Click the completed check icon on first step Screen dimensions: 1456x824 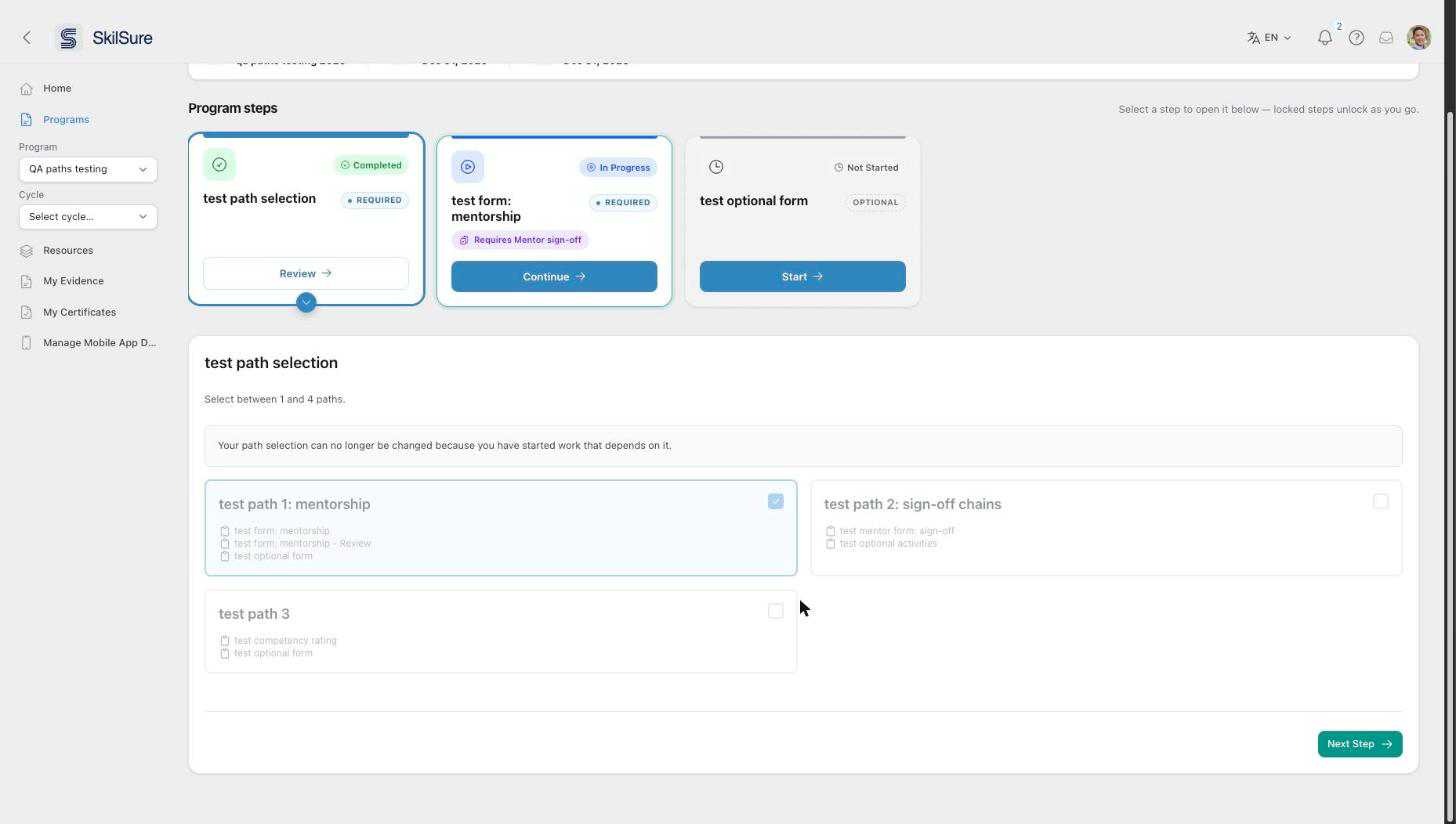(x=219, y=164)
